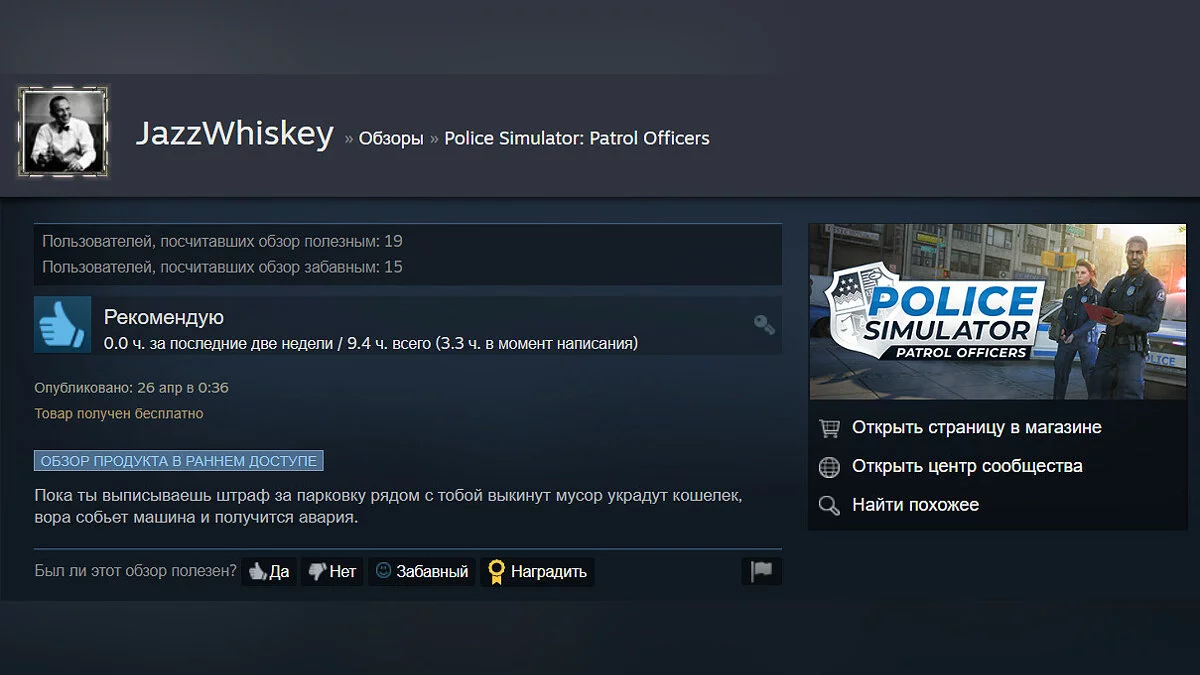
Task: Click the ОБЗОР ПРОДУКТА В РАННЕМ ДОСТУПЕ badge
Action: (x=179, y=461)
